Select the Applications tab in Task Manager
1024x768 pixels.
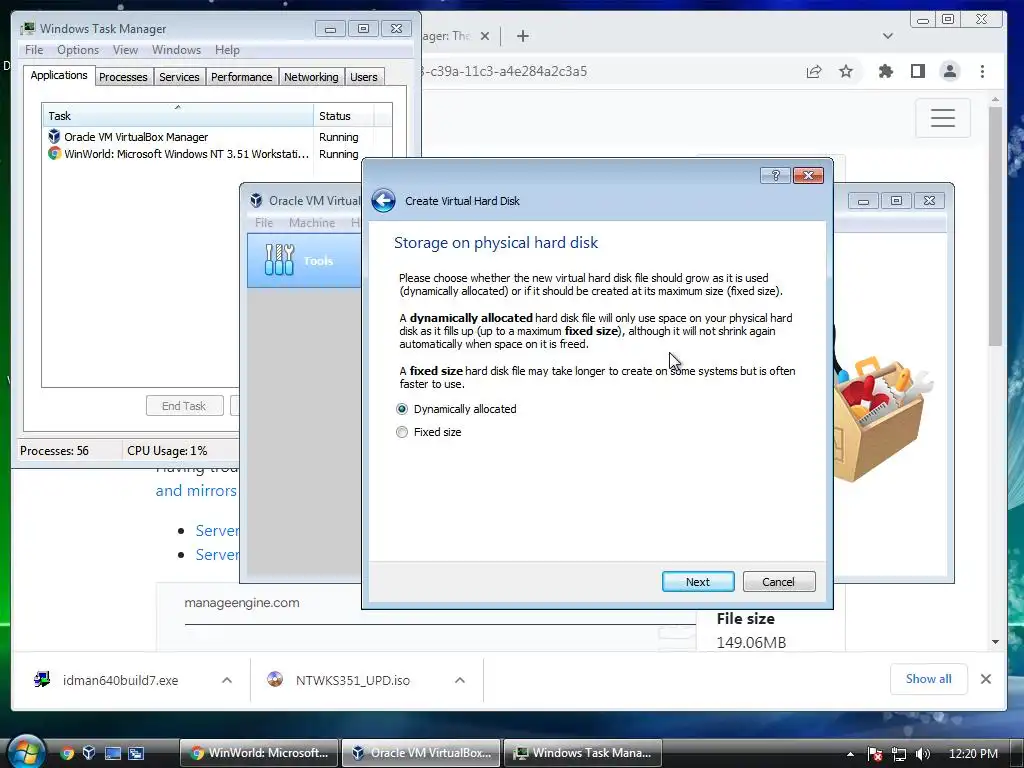pyautogui.click(x=59, y=75)
